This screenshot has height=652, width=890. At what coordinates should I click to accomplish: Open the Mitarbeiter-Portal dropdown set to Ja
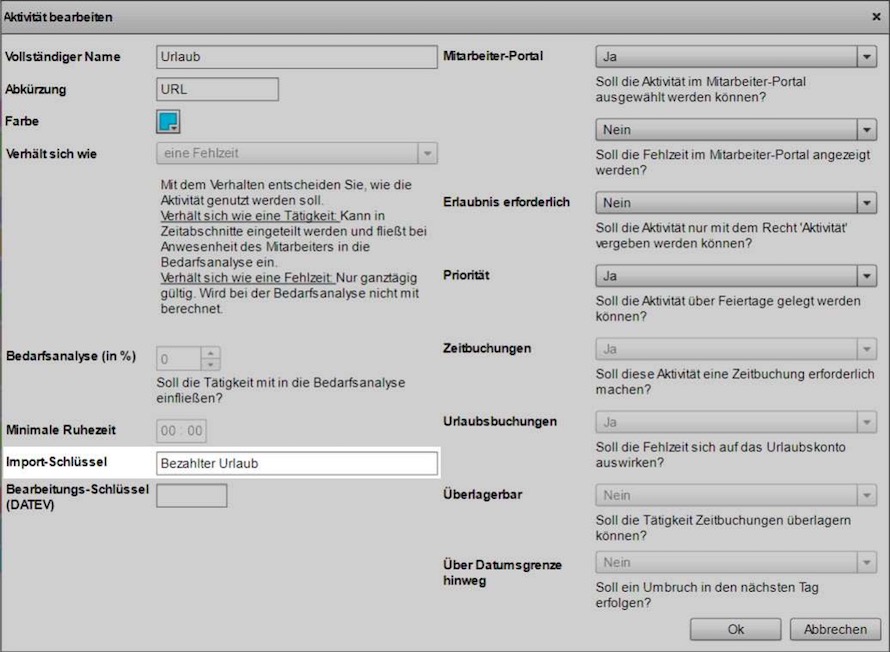point(736,57)
